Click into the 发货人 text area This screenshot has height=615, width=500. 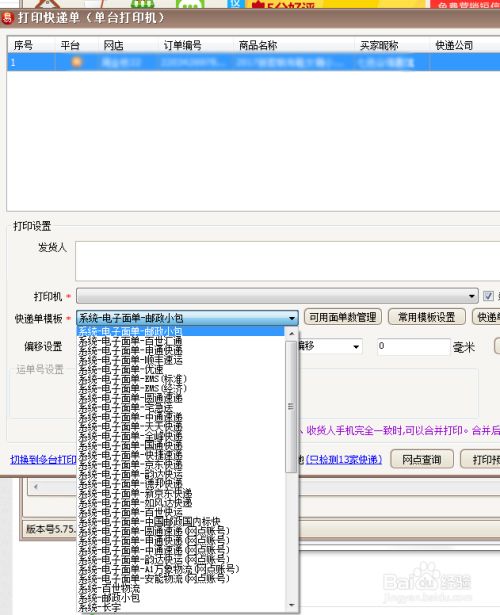tap(287, 261)
